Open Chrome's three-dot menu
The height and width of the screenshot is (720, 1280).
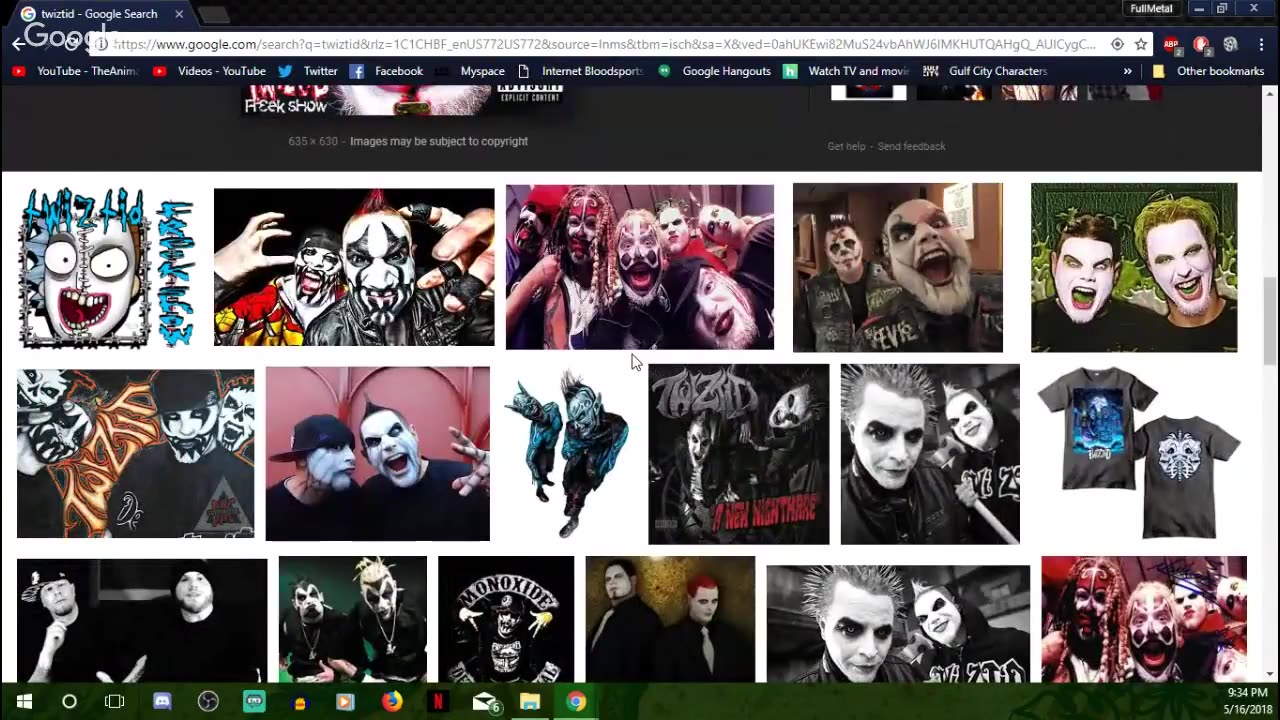1261,44
